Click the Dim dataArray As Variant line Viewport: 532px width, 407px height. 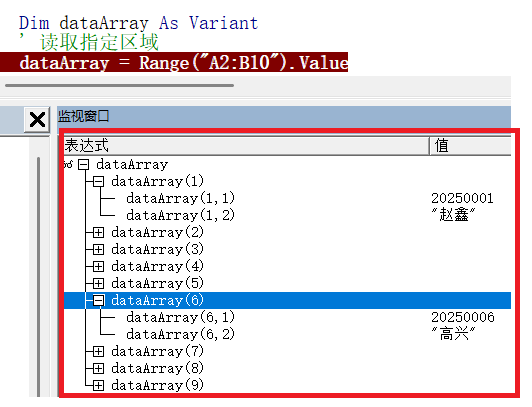point(138,23)
